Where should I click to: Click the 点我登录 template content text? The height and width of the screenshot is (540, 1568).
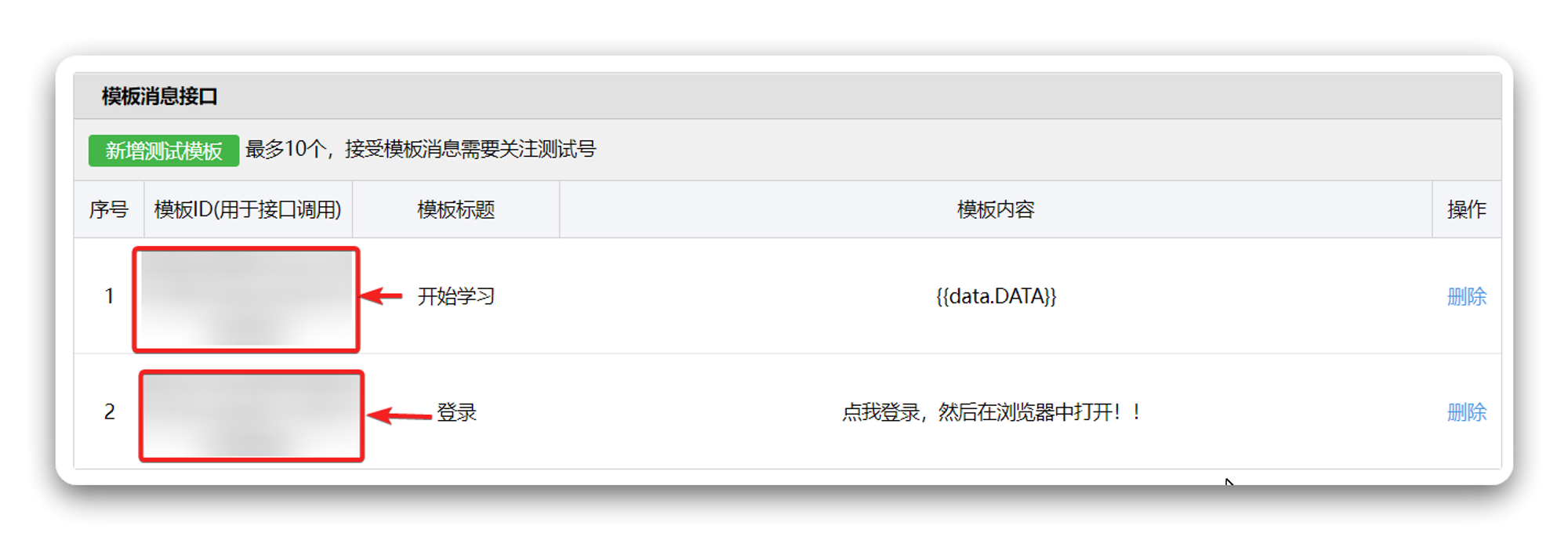992,412
